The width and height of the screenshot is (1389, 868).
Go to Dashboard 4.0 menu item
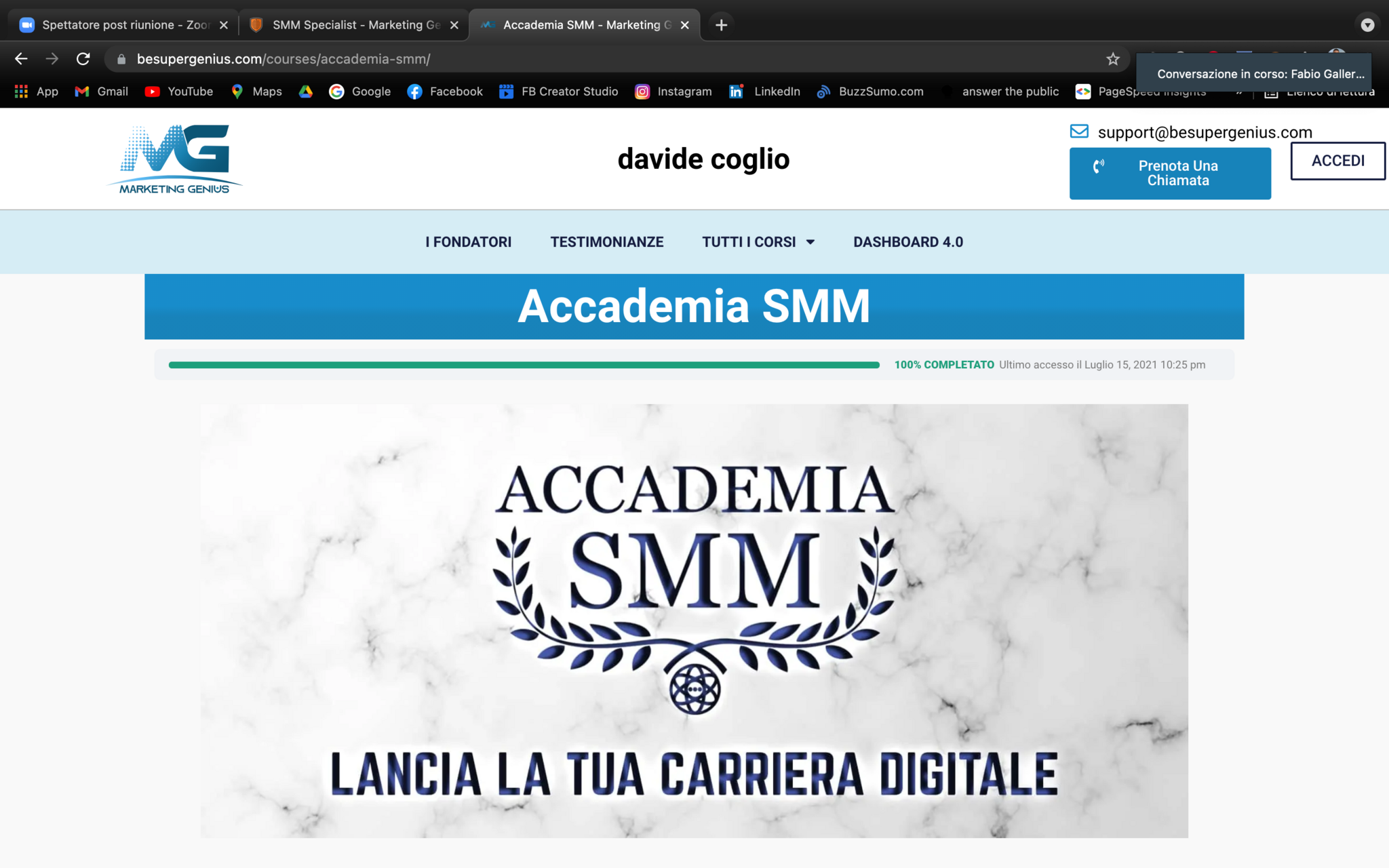point(907,242)
